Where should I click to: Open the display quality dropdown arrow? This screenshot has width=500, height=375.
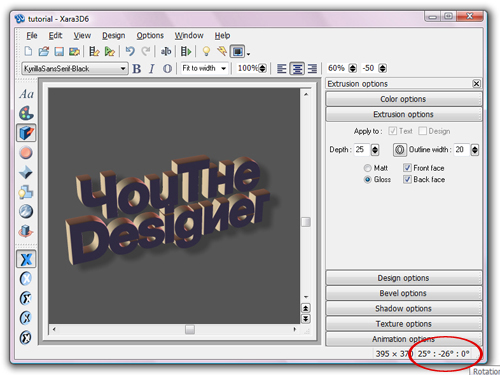click(248, 54)
